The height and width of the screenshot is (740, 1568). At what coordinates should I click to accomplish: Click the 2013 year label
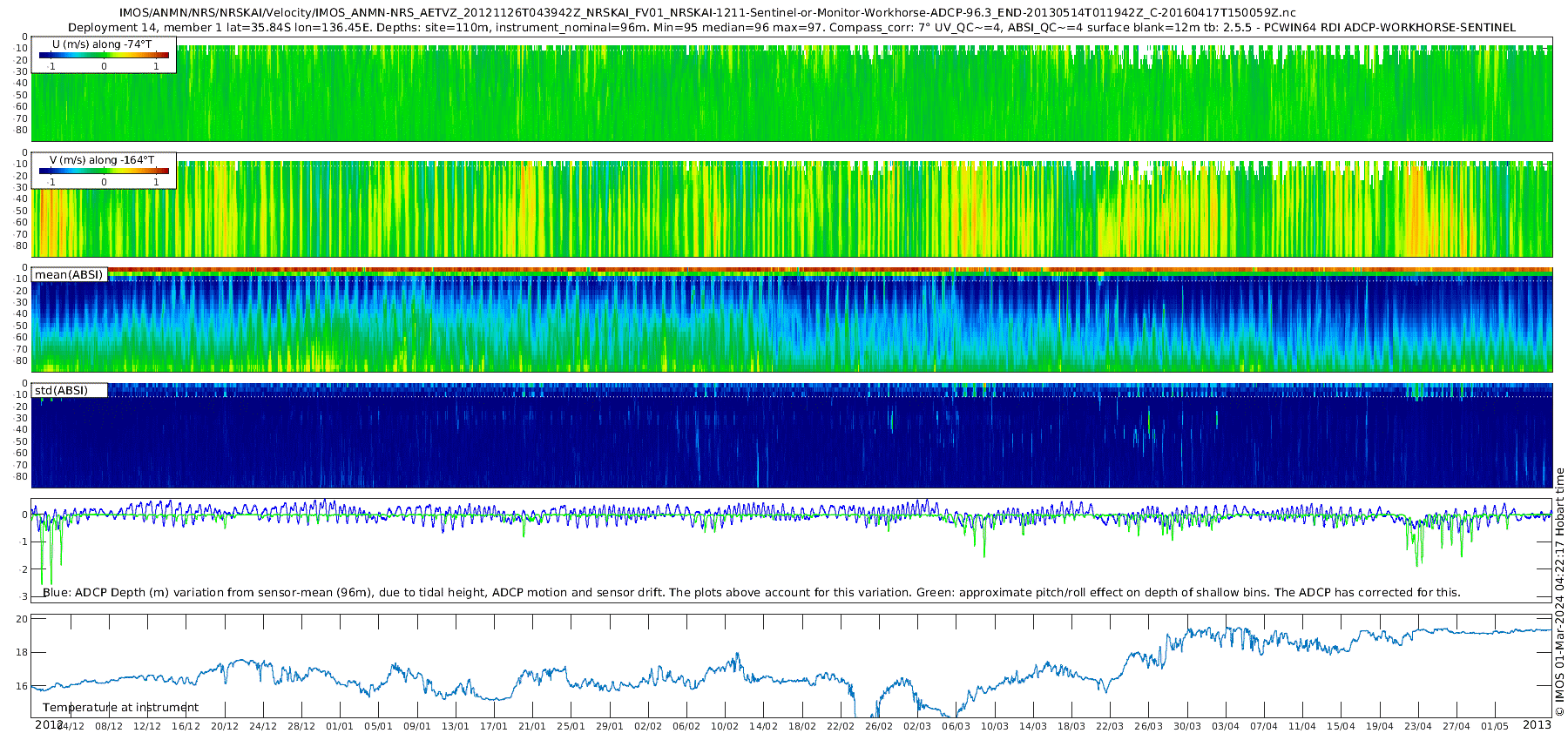pos(1537,725)
